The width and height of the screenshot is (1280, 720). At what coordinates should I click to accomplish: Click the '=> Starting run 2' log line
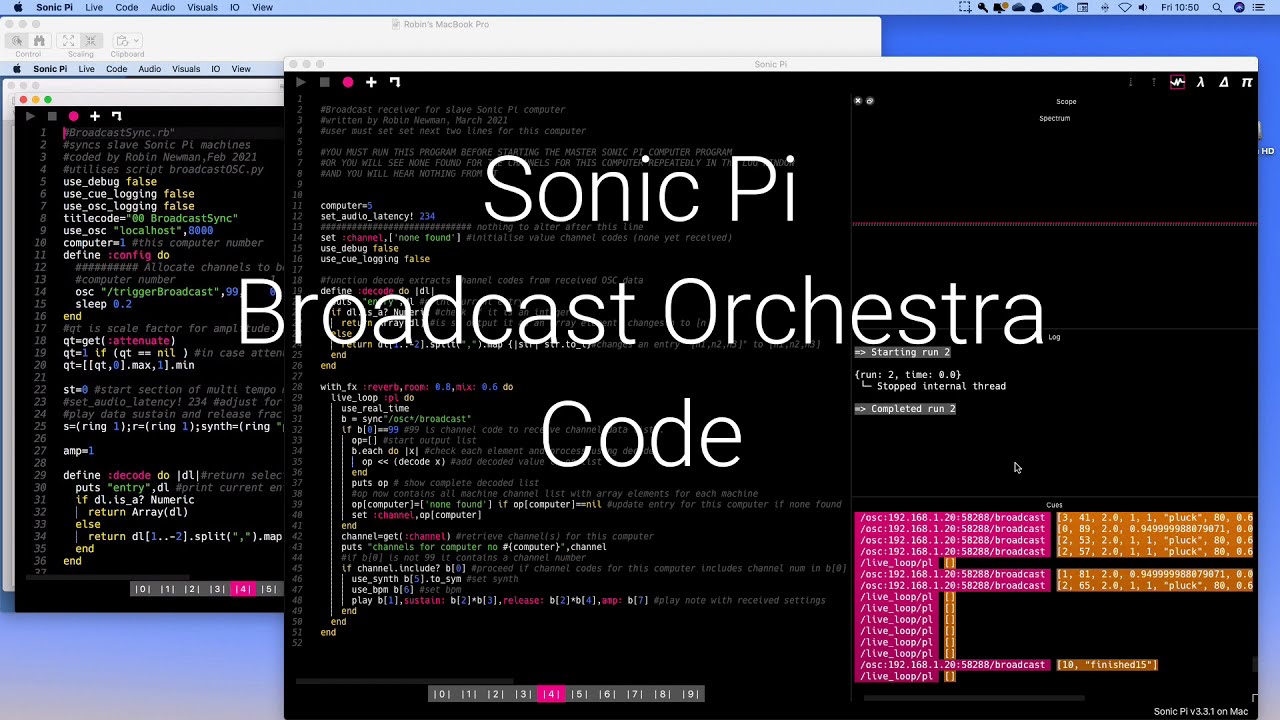point(902,352)
